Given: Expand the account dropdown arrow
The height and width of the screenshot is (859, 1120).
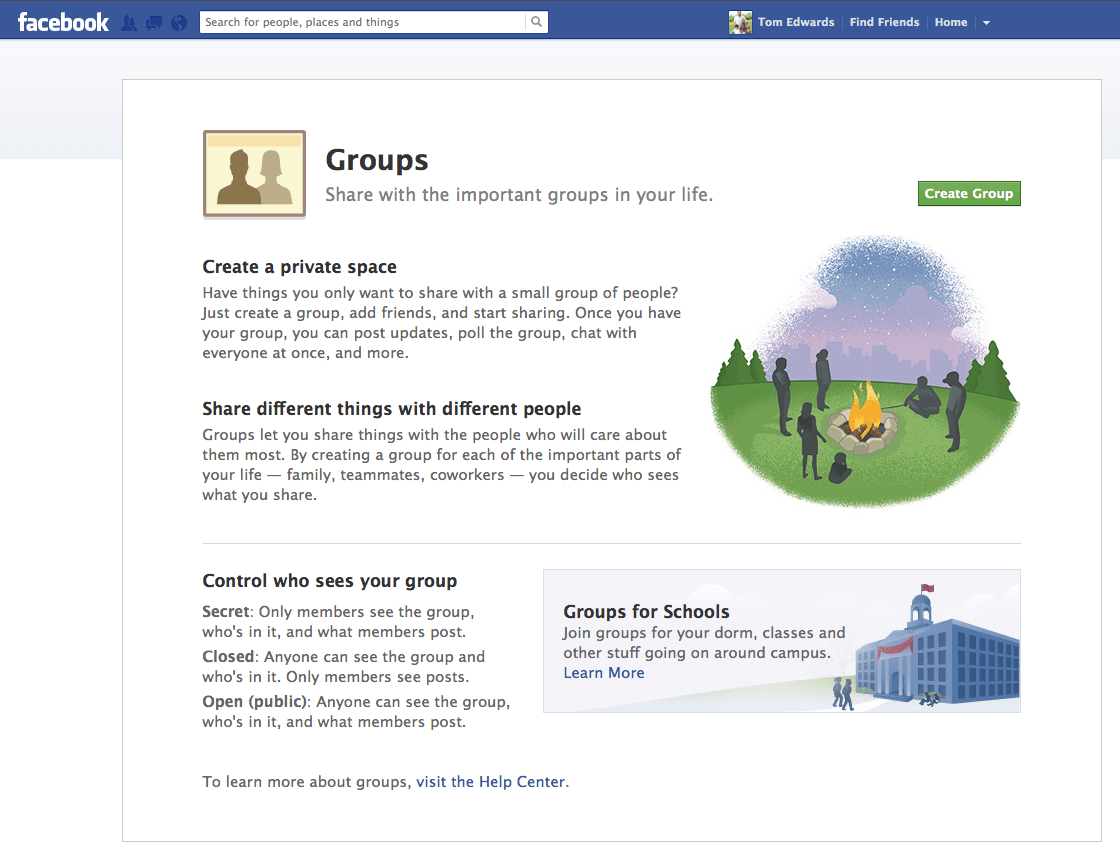Looking at the screenshot, I should tap(986, 23).
